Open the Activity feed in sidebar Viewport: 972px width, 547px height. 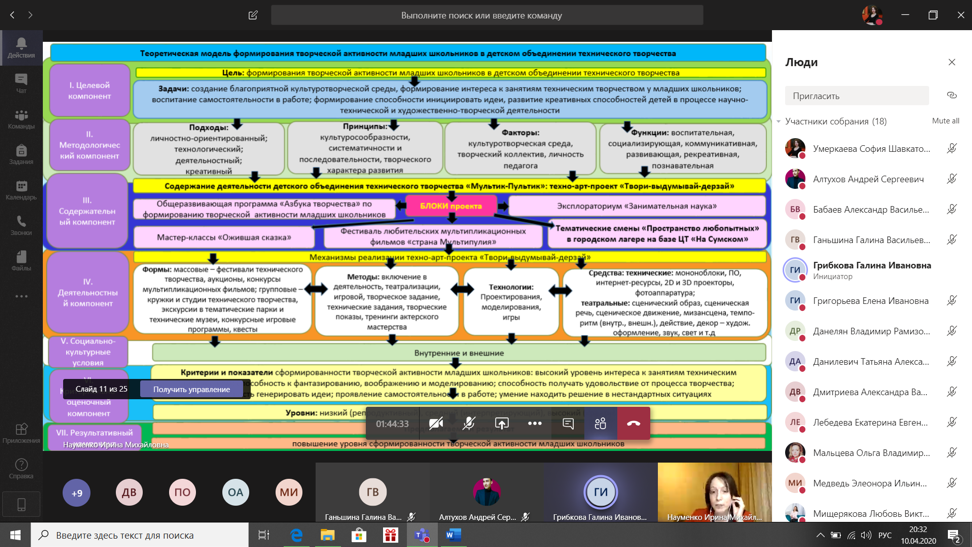pyautogui.click(x=21, y=48)
